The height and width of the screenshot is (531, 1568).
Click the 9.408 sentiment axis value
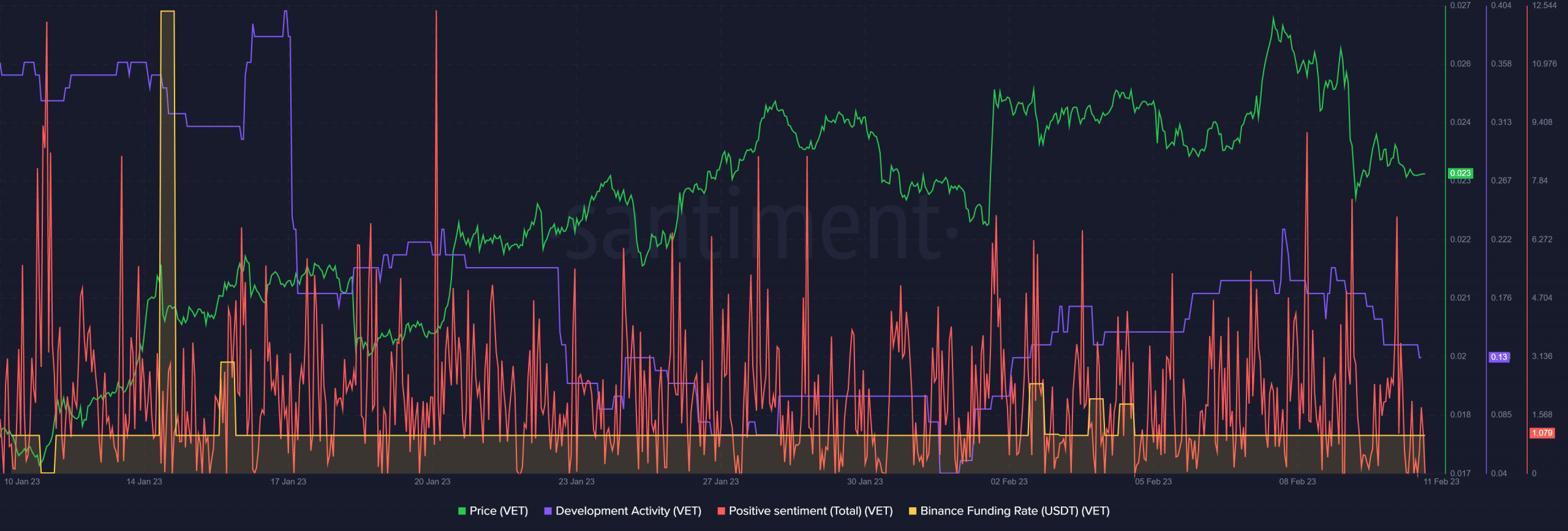(1542, 122)
